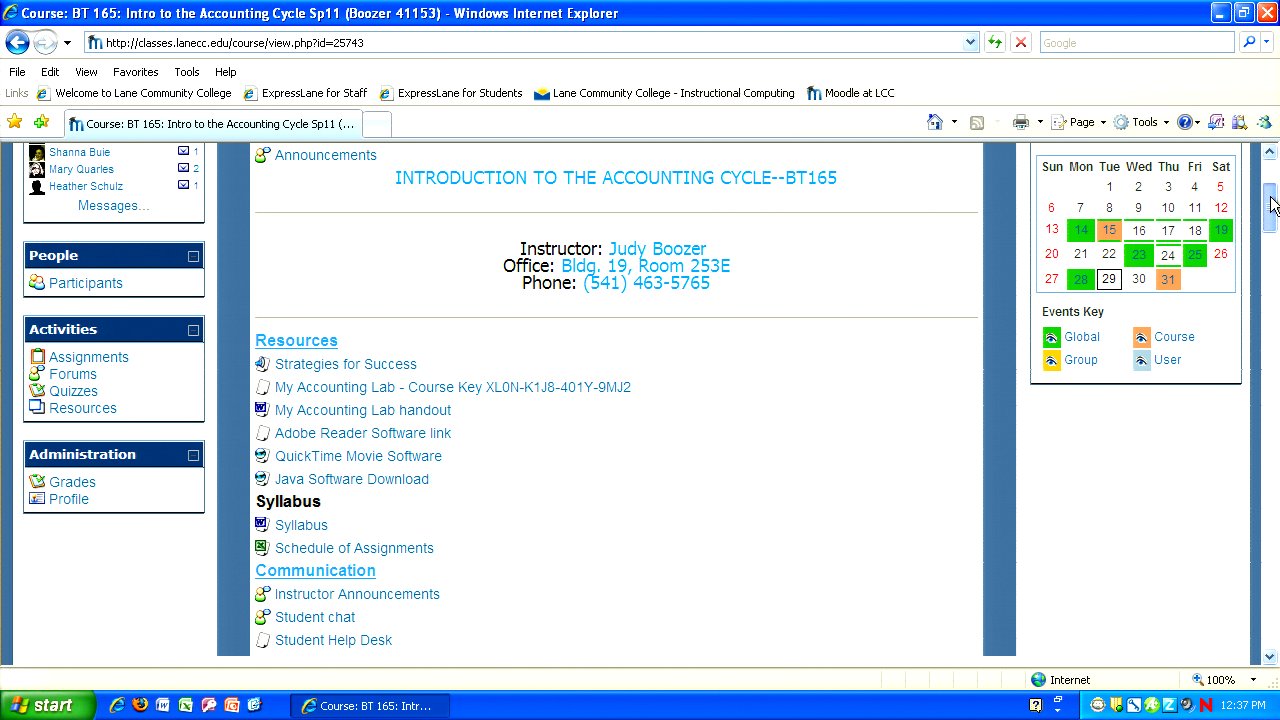Image resolution: width=1280 pixels, height=720 pixels.
Task: Toggle Group events eye icon in Events Key
Action: click(1051, 360)
